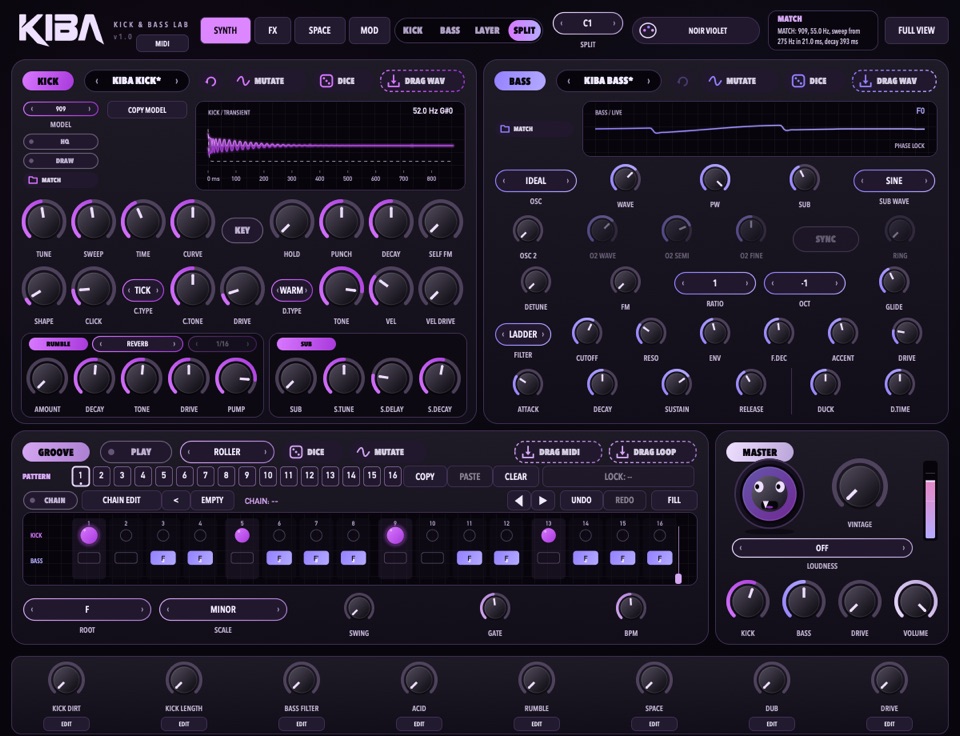
Task: Click the kick transient waveform display
Action: tap(330, 146)
